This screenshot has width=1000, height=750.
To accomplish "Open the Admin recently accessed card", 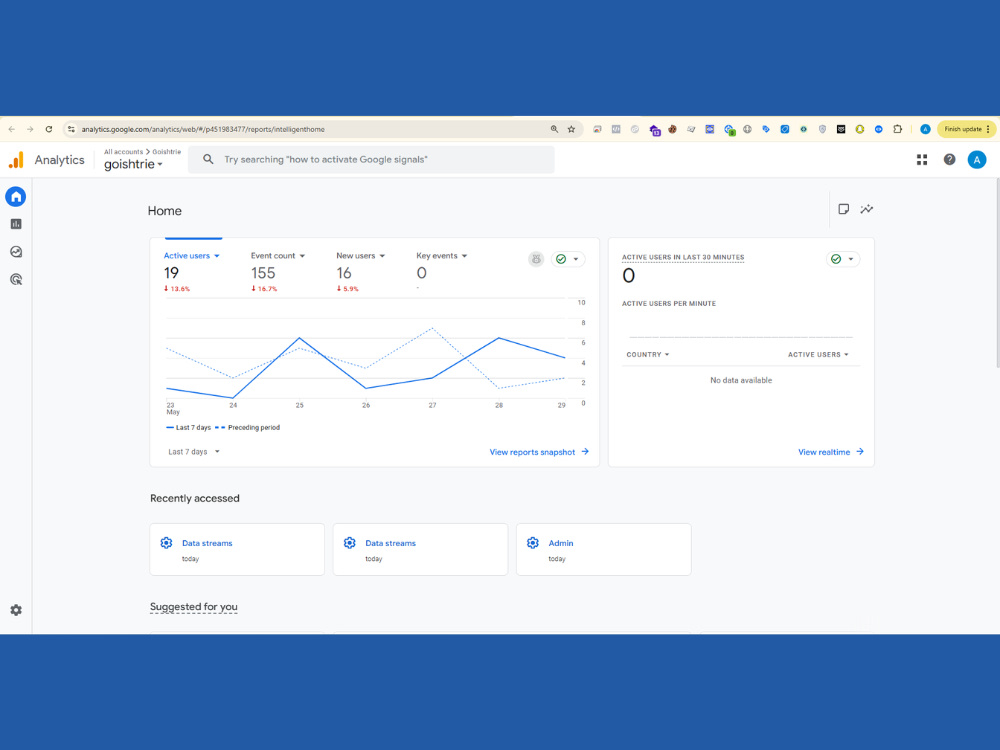I will 603,550.
